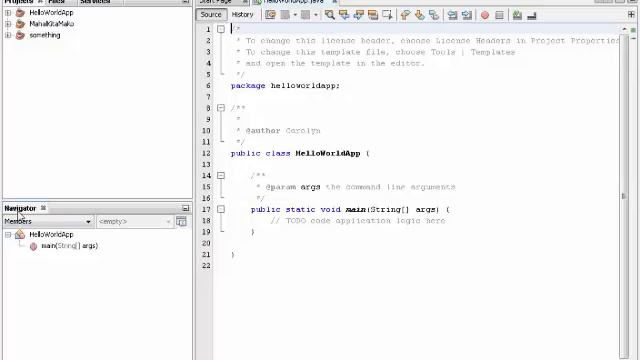640x360 pixels.
Task: Click the Back navigation toolbar icon
Action: click(285, 15)
